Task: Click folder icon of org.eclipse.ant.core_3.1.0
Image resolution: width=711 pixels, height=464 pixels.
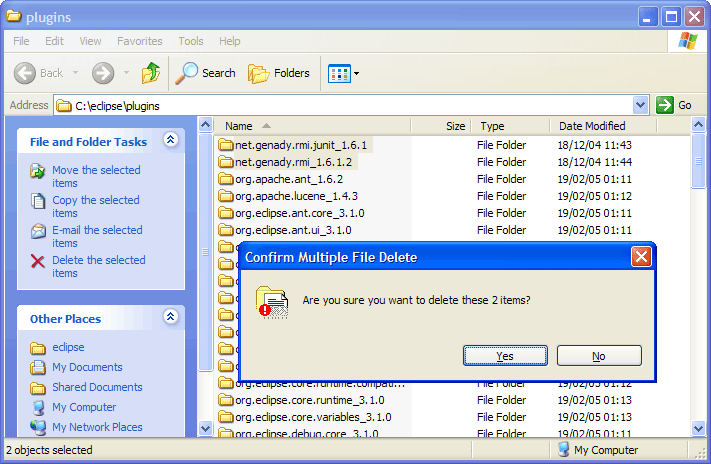Action: (225, 213)
